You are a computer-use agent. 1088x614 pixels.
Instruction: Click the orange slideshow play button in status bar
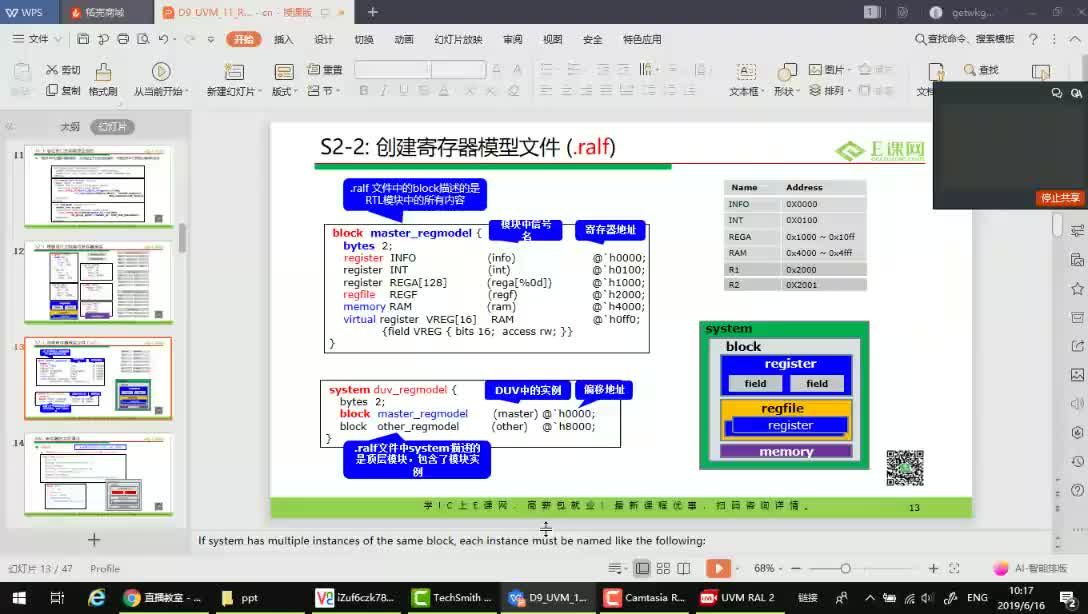[718, 568]
